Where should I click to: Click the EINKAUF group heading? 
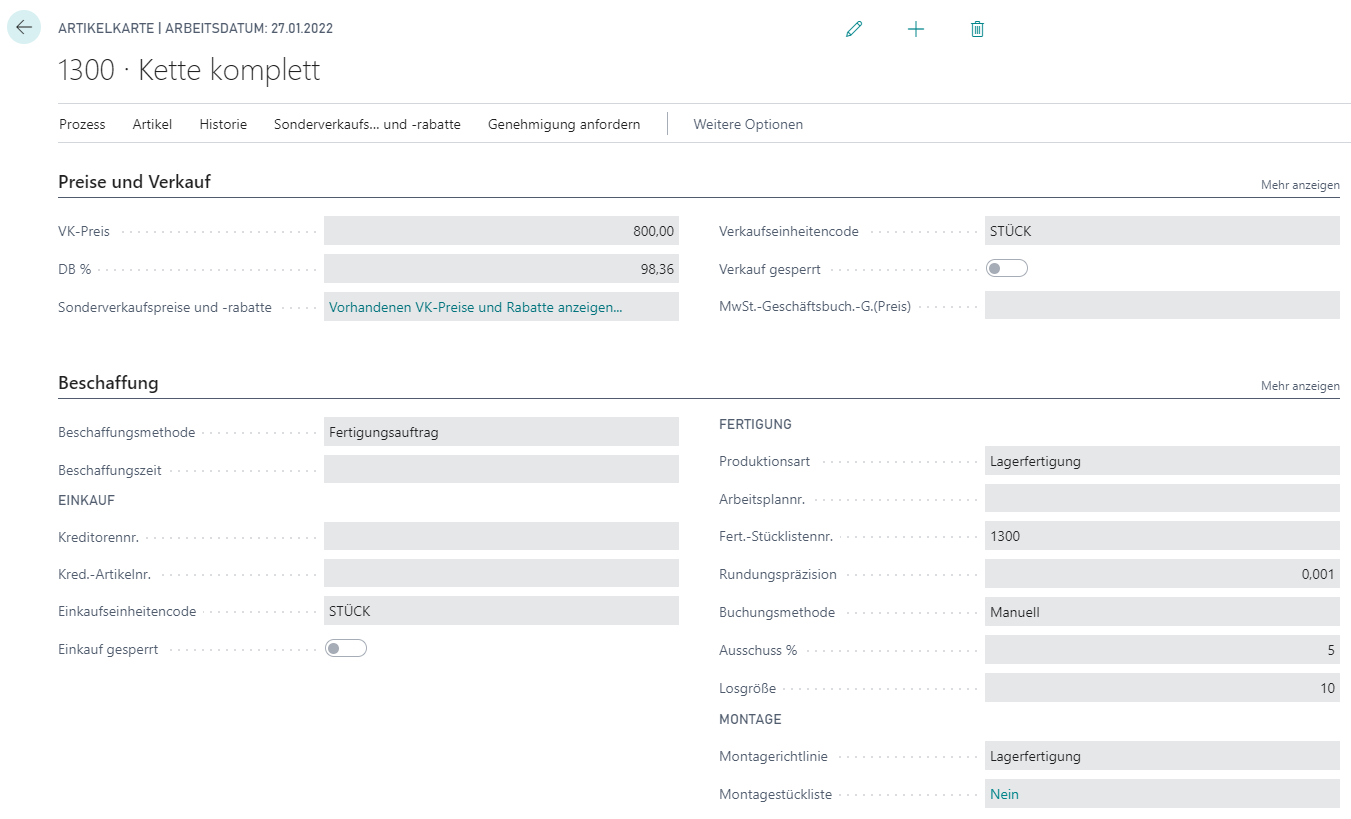click(x=86, y=499)
